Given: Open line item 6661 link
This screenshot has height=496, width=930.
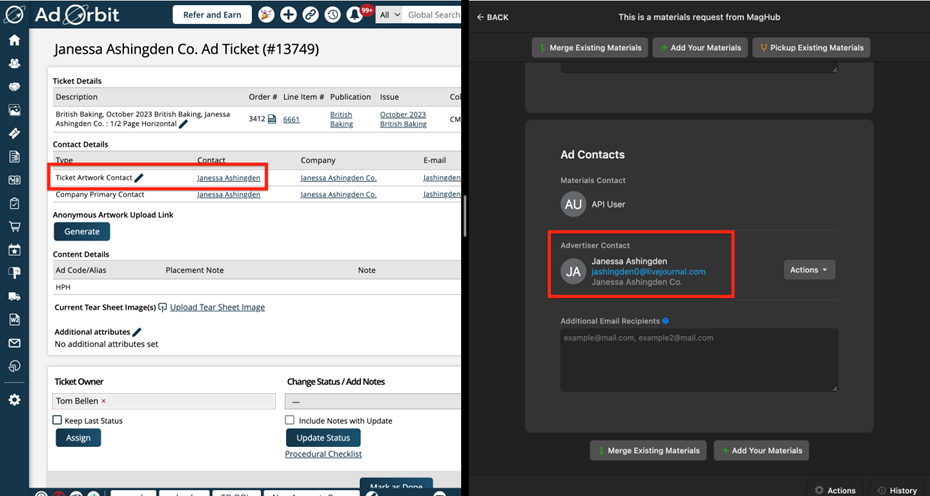Looking at the screenshot, I should (291, 119).
